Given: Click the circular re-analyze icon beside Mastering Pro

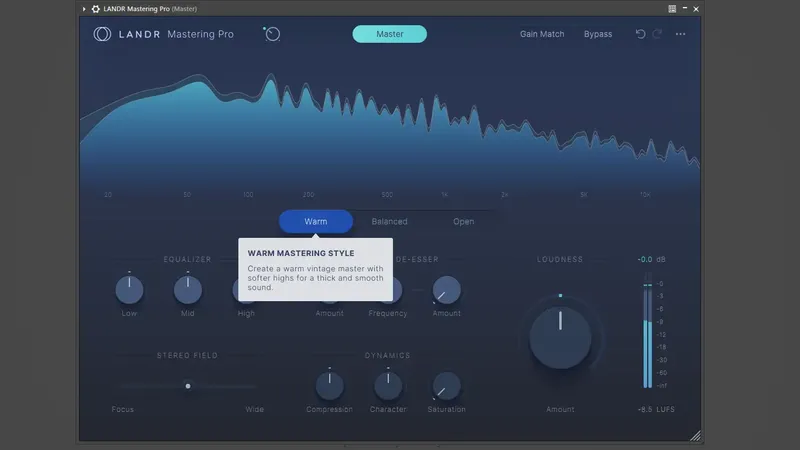Looking at the screenshot, I should click(x=272, y=34).
